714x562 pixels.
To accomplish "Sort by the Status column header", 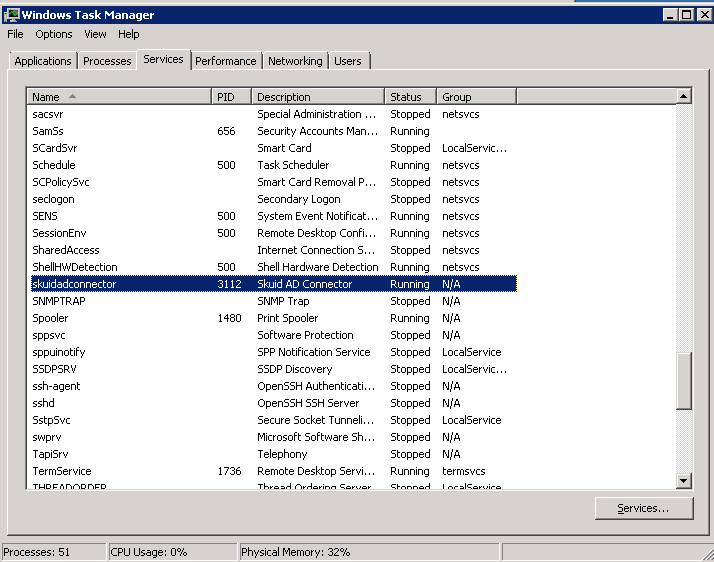I will click(x=411, y=97).
